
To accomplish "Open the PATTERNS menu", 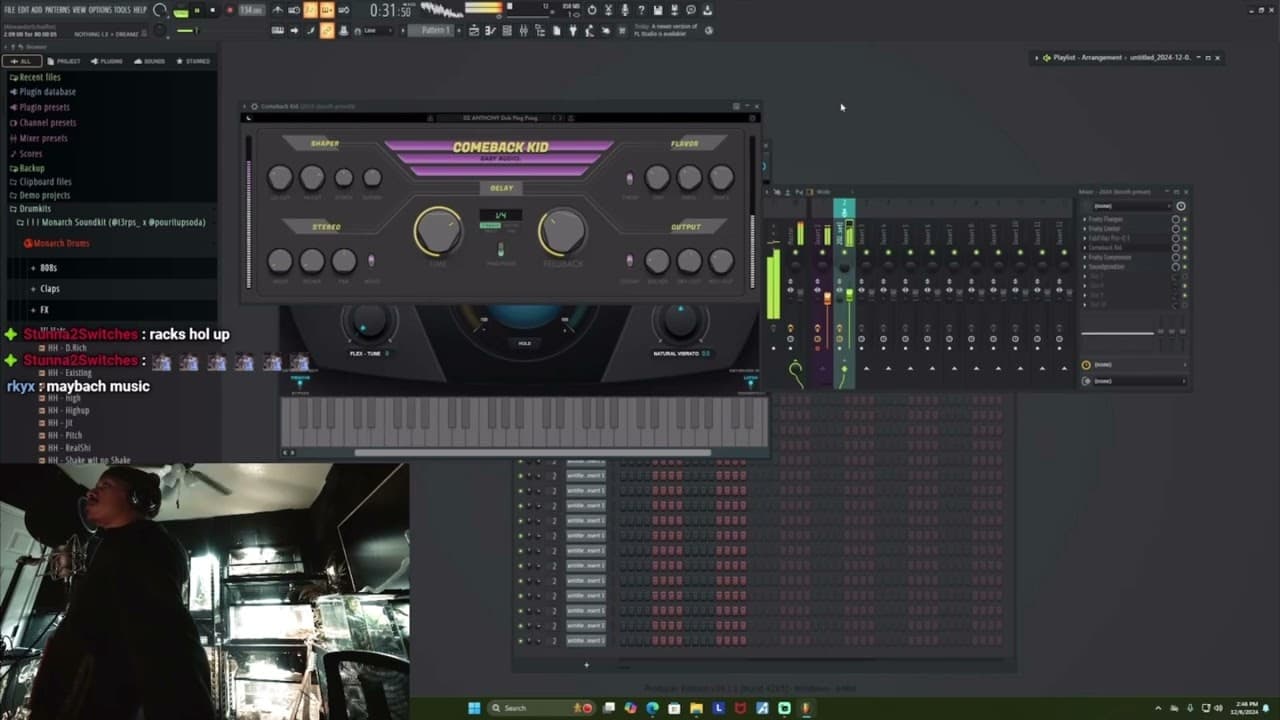I will (57, 10).
